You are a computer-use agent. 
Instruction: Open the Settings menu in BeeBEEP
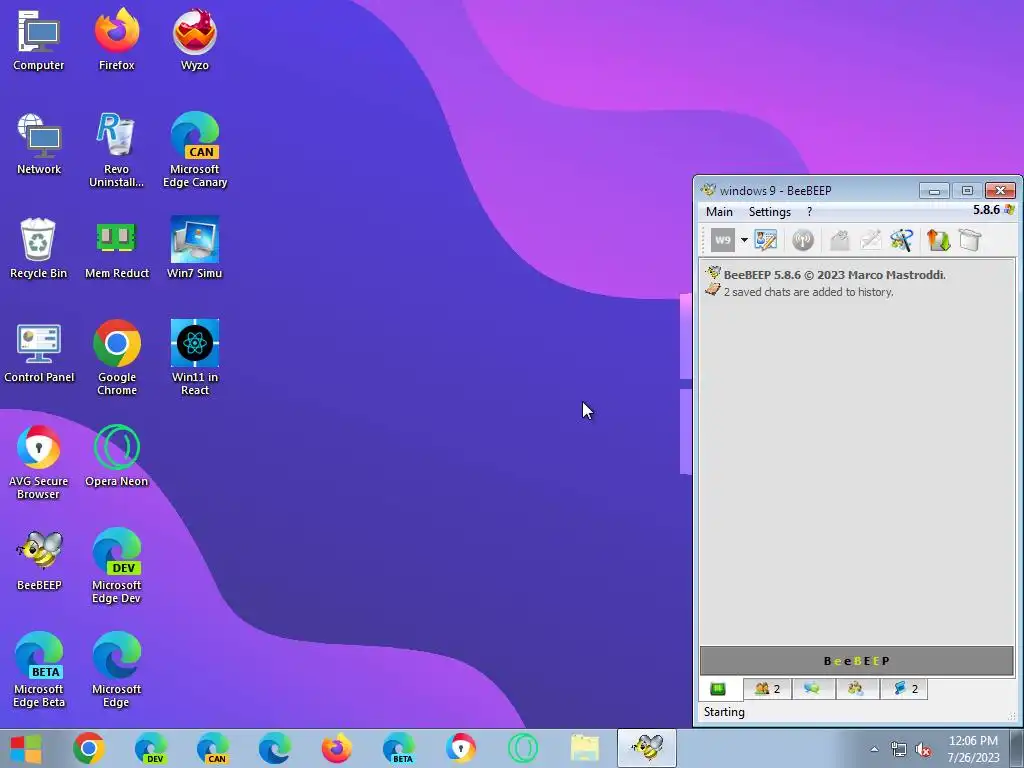pyautogui.click(x=769, y=212)
